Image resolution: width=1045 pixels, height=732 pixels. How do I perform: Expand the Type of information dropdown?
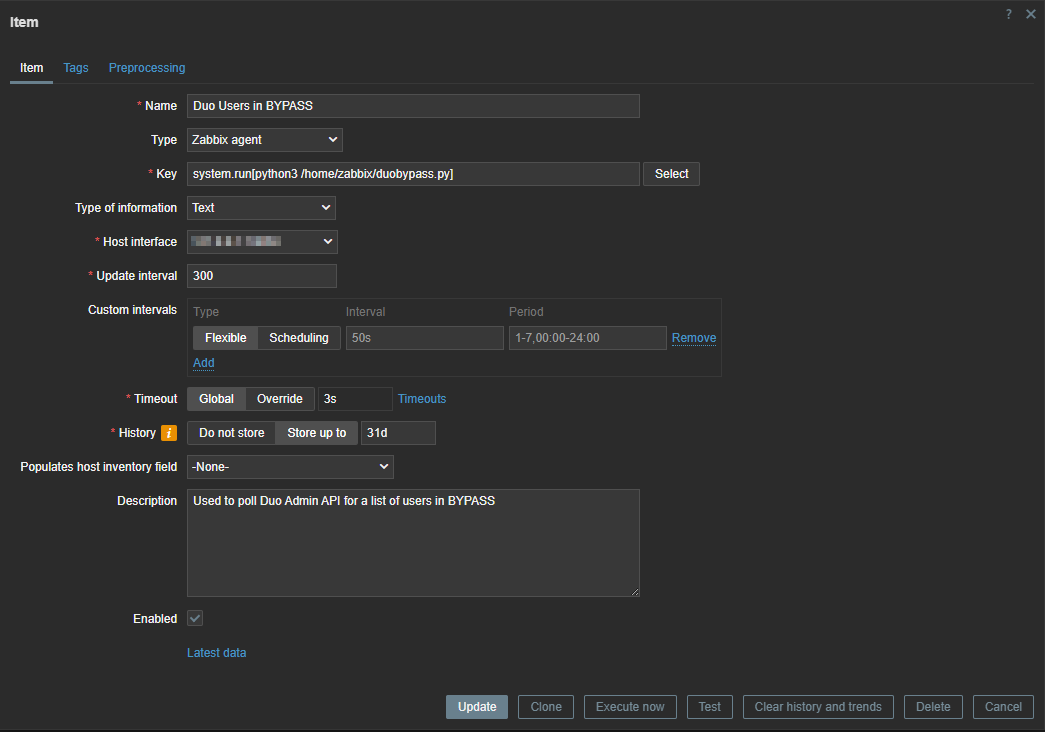click(261, 208)
